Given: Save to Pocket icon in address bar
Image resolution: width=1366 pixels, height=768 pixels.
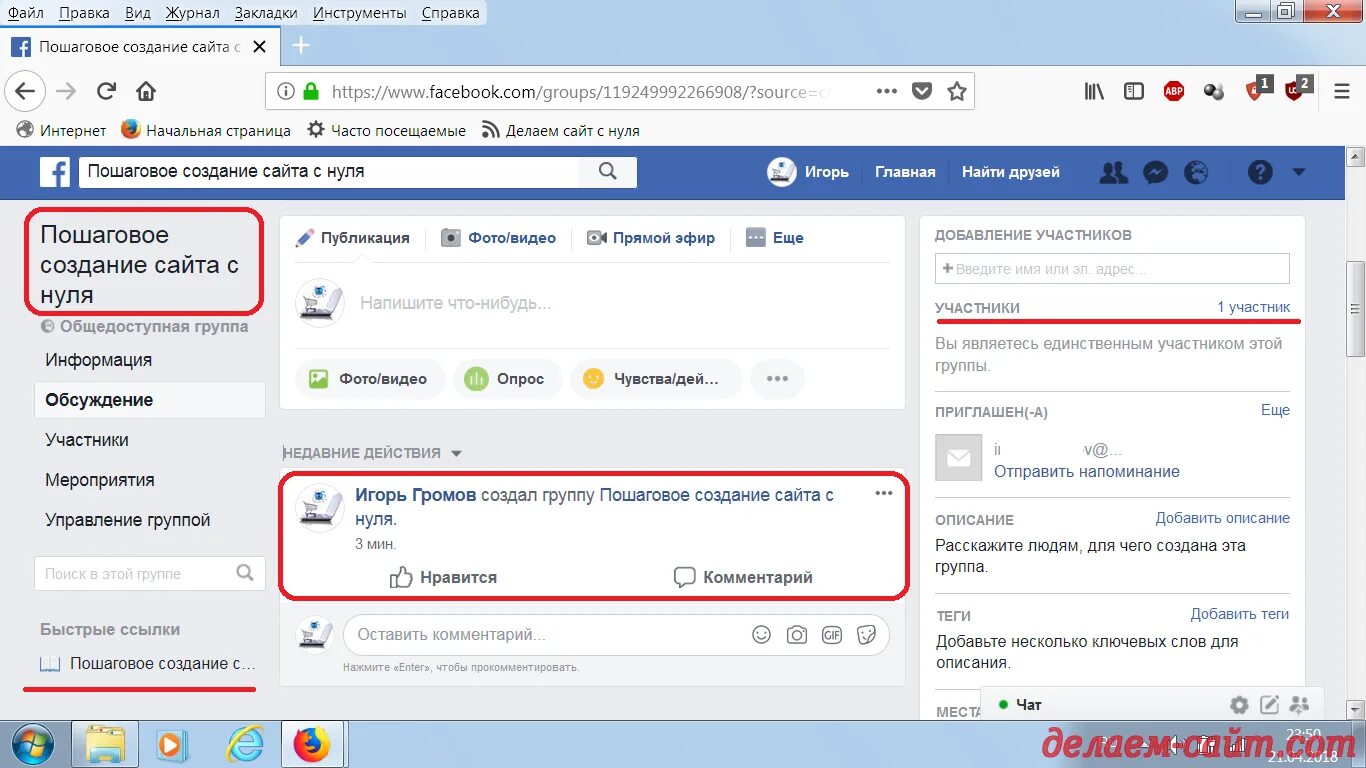Looking at the screenshot, I should pyautogui.click(x=922, y=91).
